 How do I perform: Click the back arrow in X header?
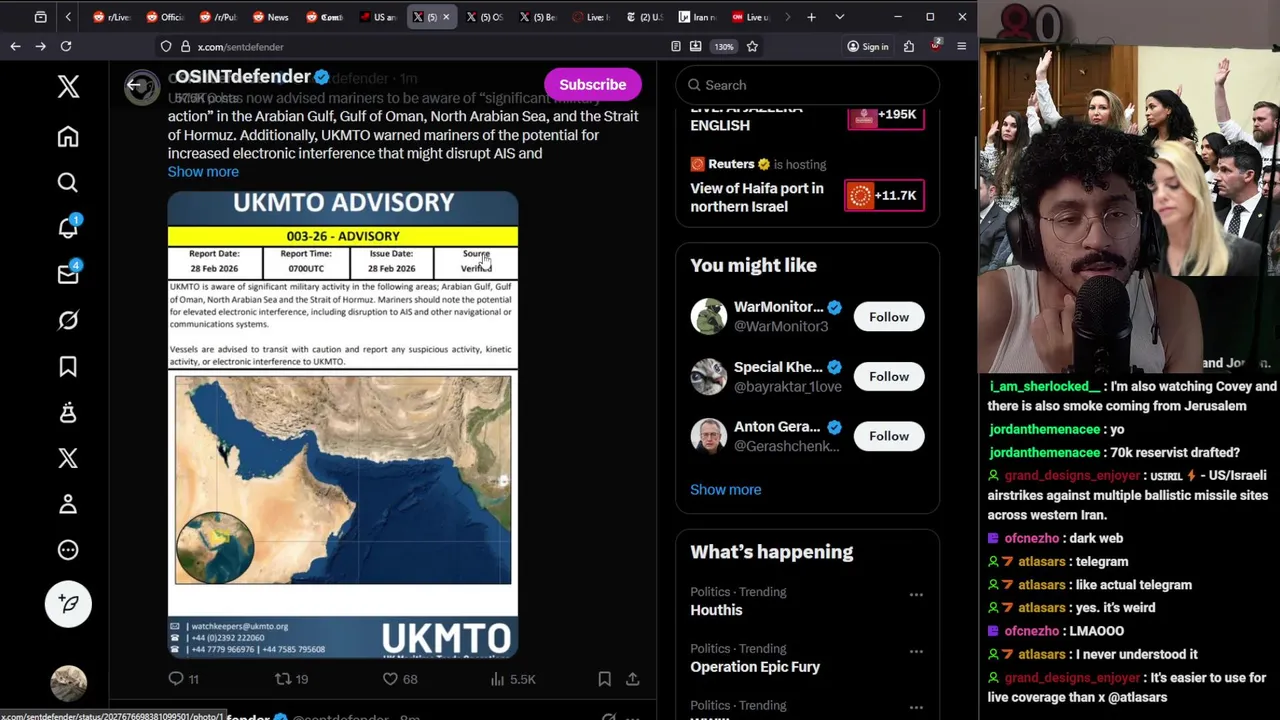(134, 85)
